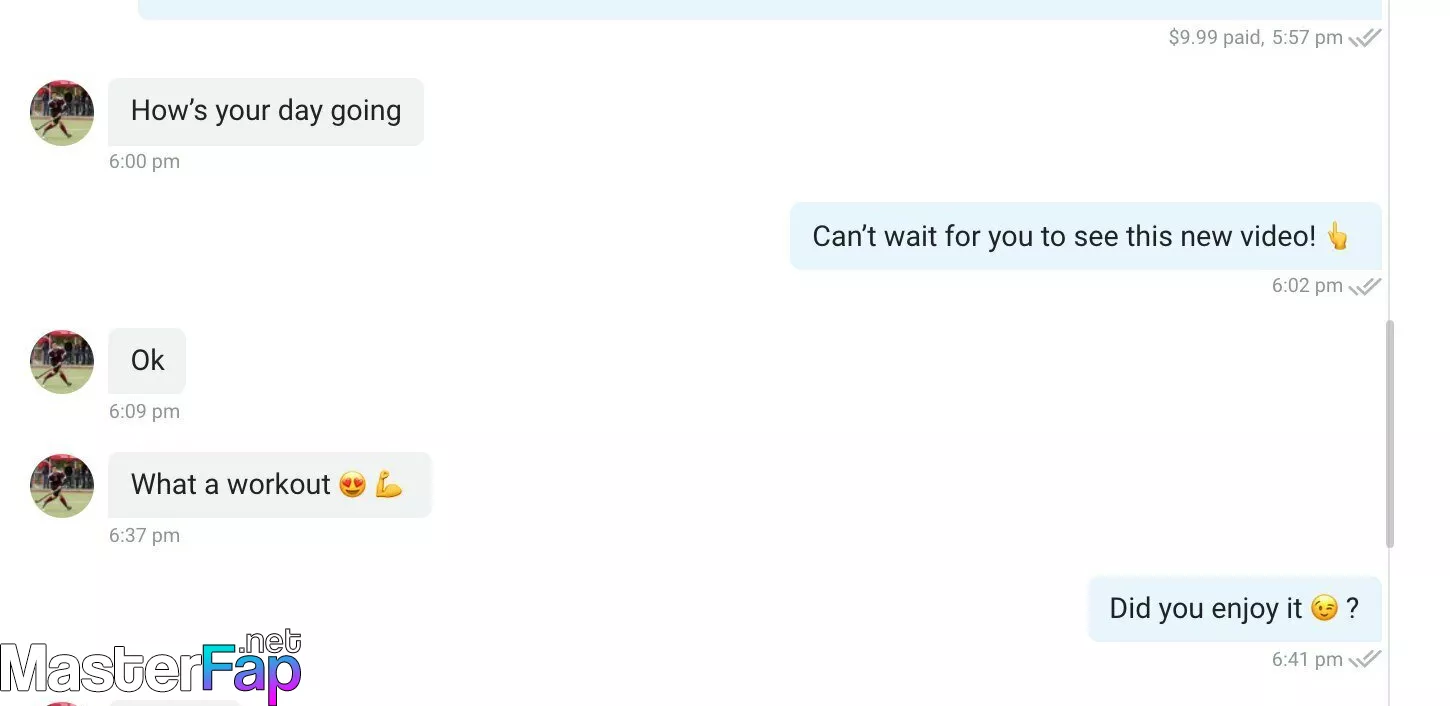This screenshot has width=1450, height=706.
Task: Click the 6:00 pm timestamp
Action: (x=145, y=162)
